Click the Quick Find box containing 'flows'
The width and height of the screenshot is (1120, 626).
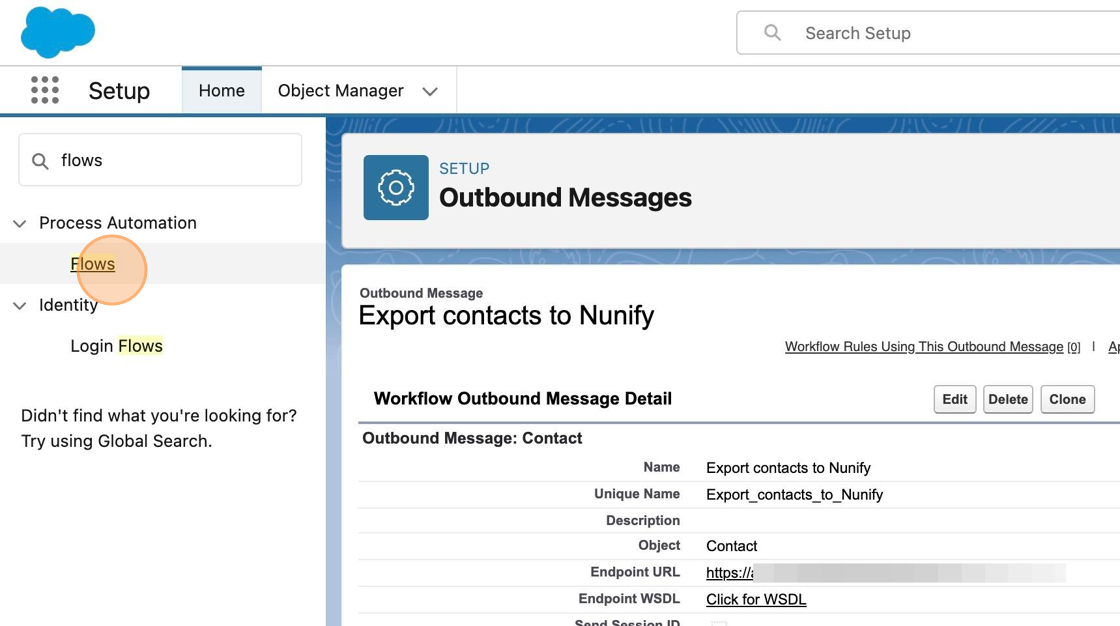tap(160, 160)
